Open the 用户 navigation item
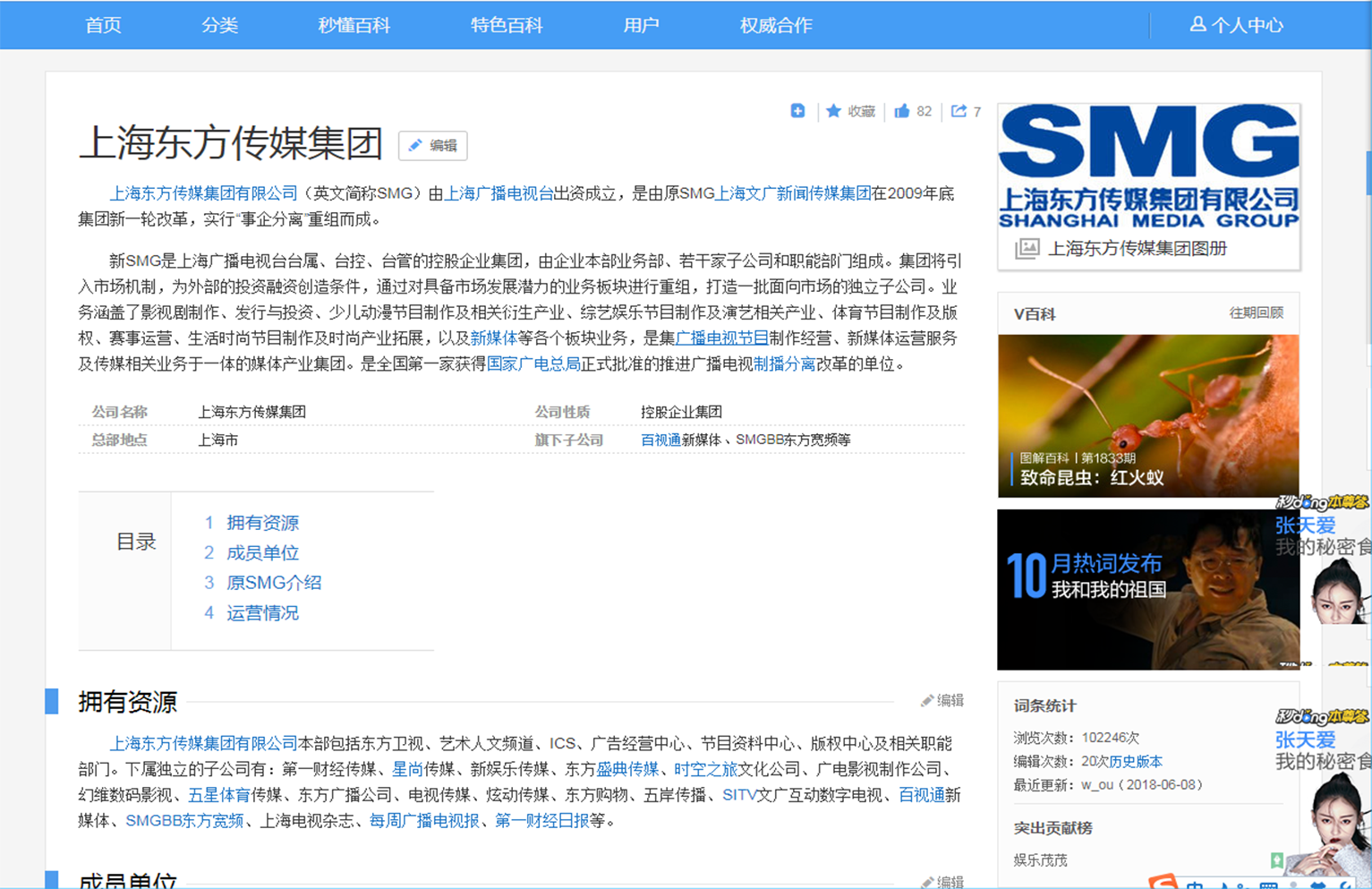 click(641, 25)
